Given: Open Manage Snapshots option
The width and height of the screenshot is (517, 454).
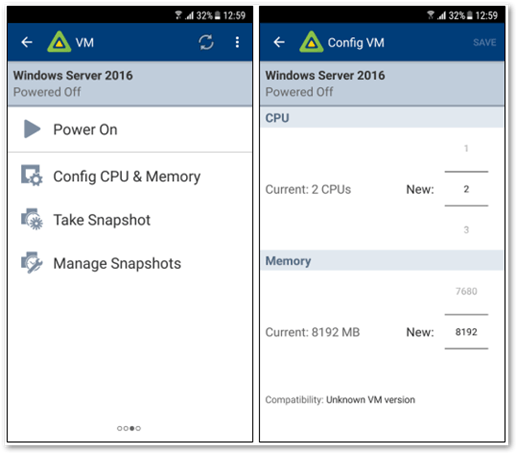Looking at the screenshot, I should tap(130, 263).
